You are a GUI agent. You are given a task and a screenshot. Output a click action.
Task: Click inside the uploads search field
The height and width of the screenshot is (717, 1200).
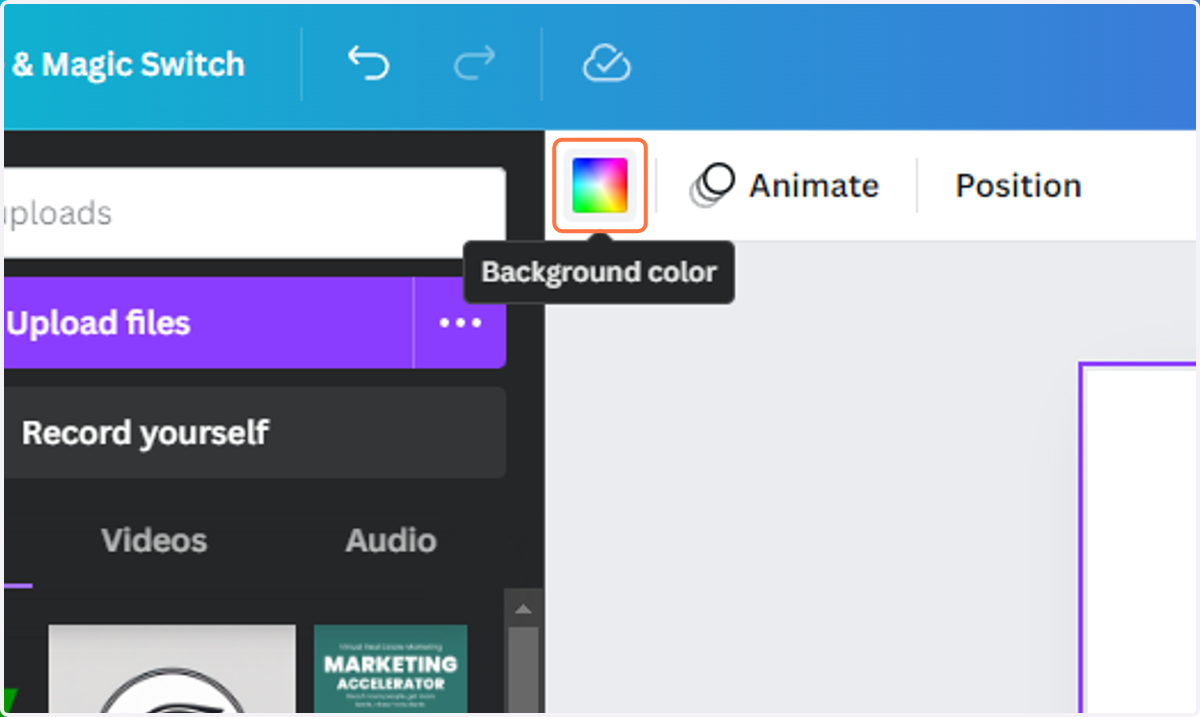coord(253,213)
